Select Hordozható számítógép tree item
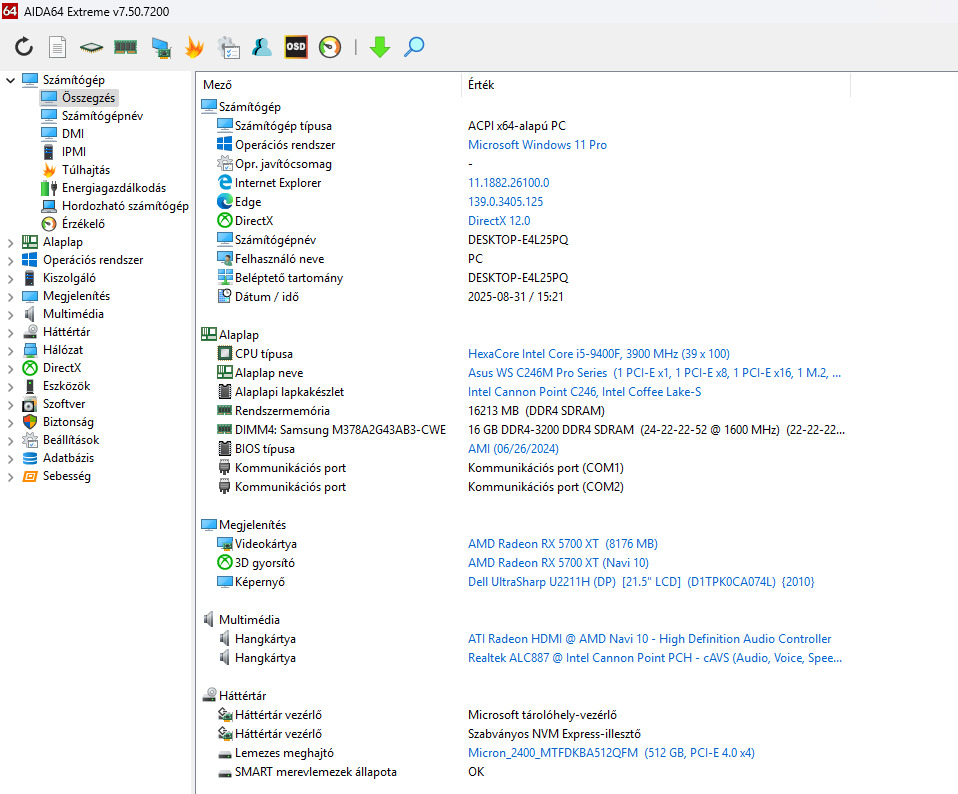 coord(125,206)
